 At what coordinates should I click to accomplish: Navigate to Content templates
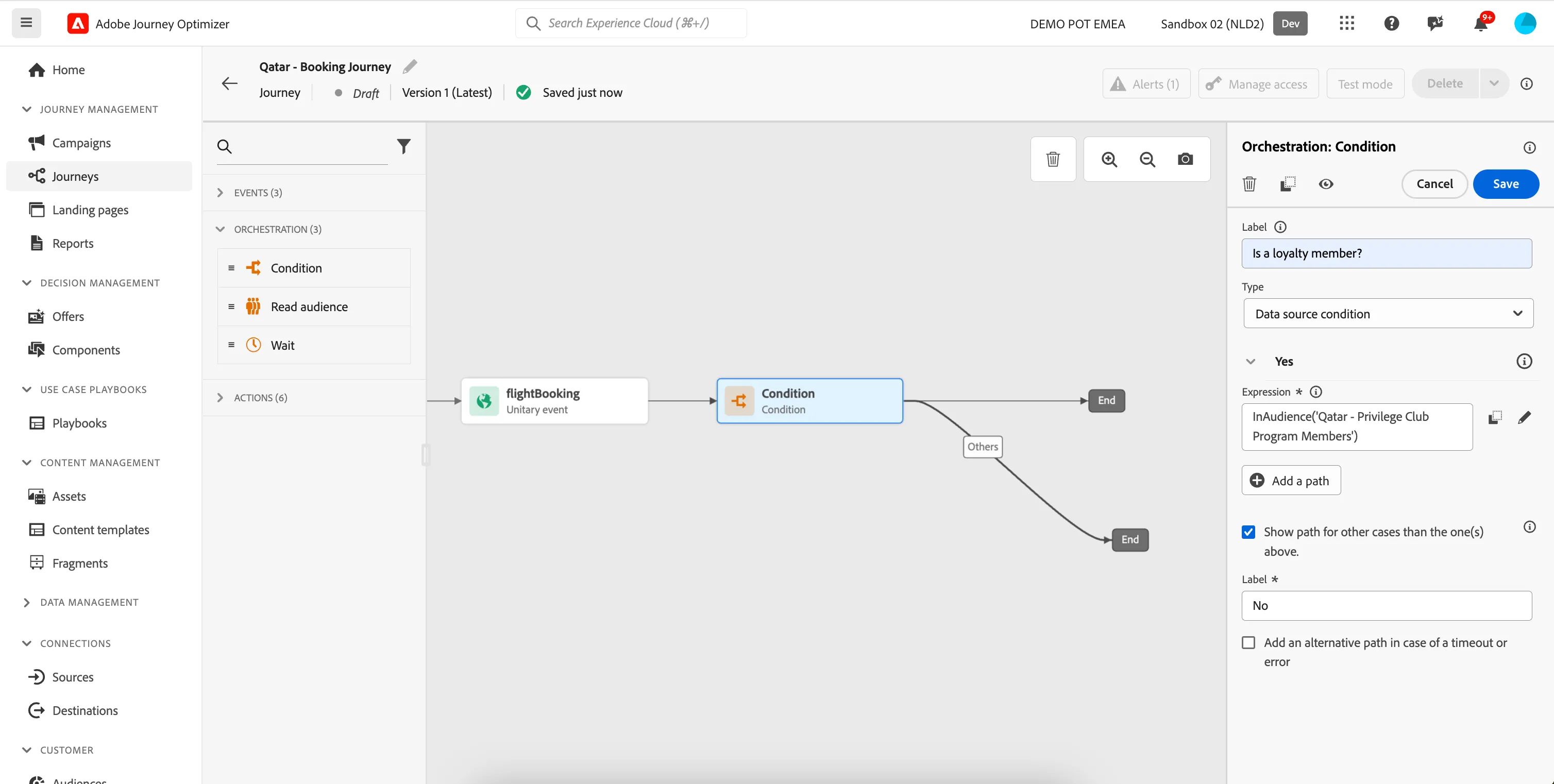(100, 530)
